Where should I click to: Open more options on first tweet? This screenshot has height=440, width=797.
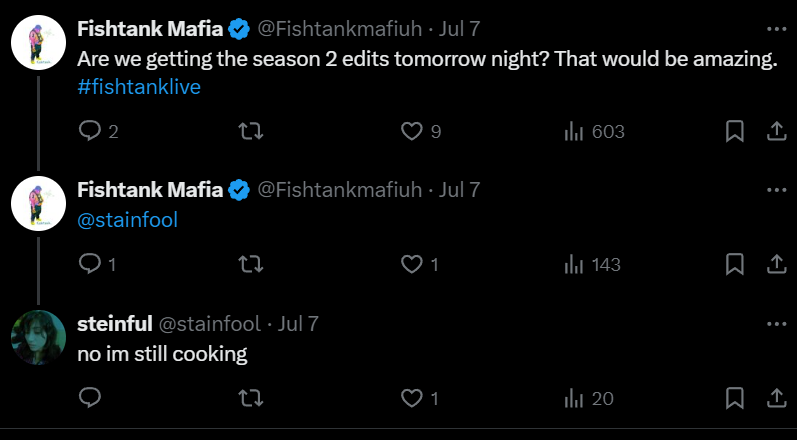pos(776,29)
